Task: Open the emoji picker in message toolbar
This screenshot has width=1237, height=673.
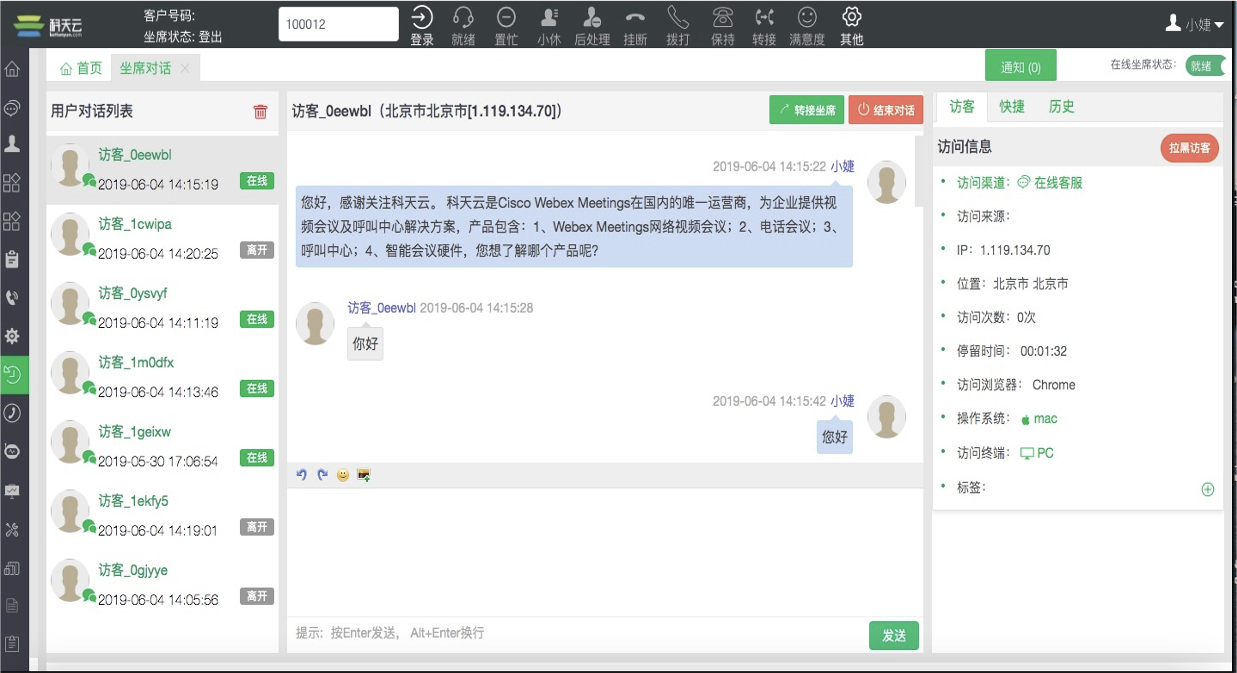Action: (343, 475)
